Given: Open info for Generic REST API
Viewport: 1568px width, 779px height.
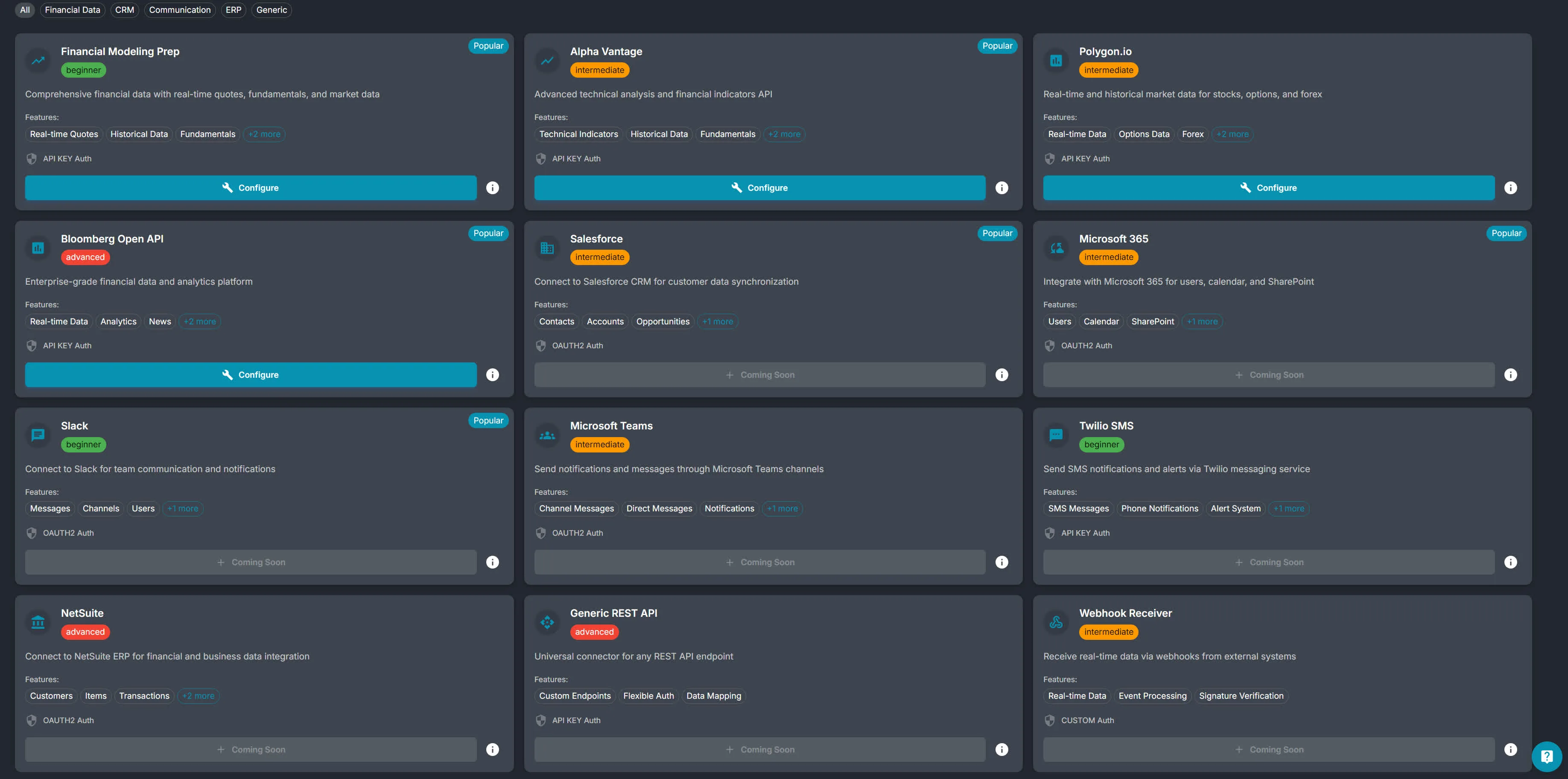Looking at the screenshot, I should coord(1002,750).
